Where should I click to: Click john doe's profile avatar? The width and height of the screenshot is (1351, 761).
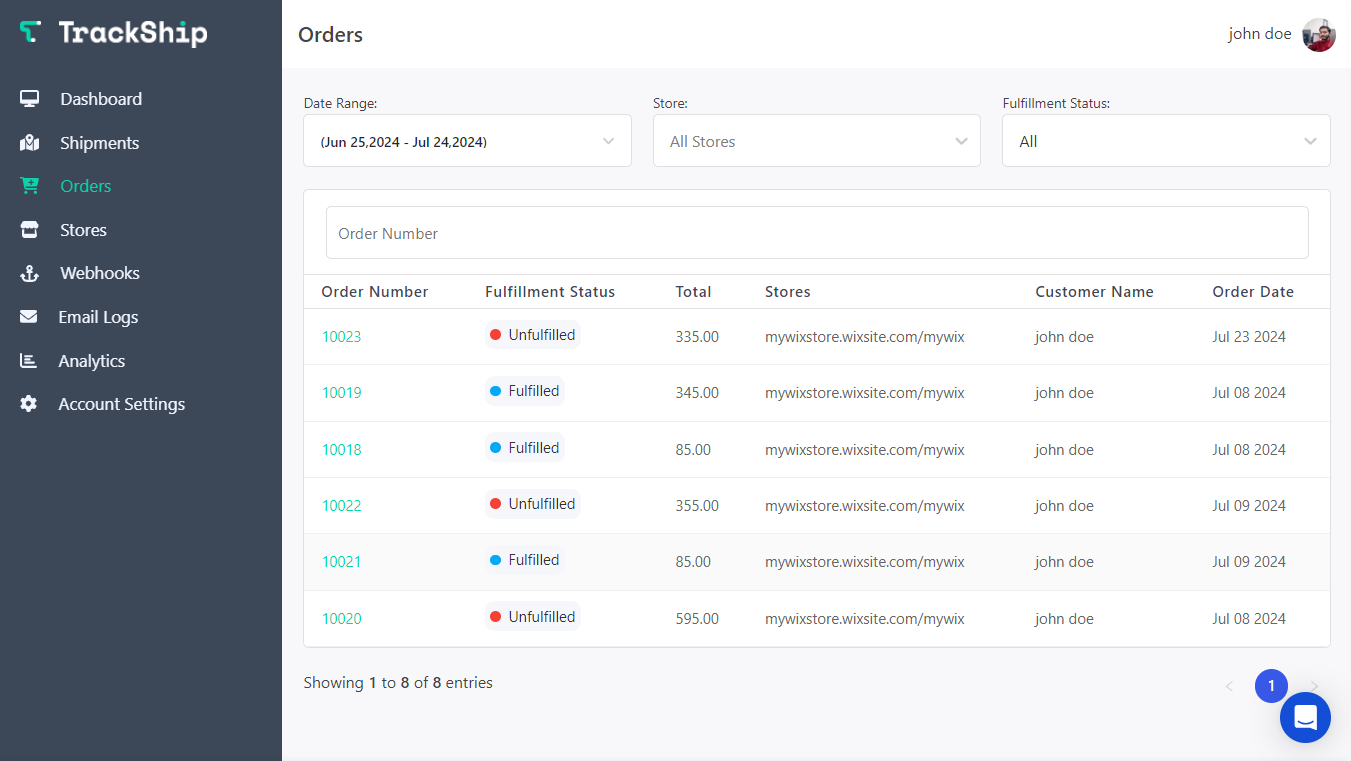[x=1318, y=34]
